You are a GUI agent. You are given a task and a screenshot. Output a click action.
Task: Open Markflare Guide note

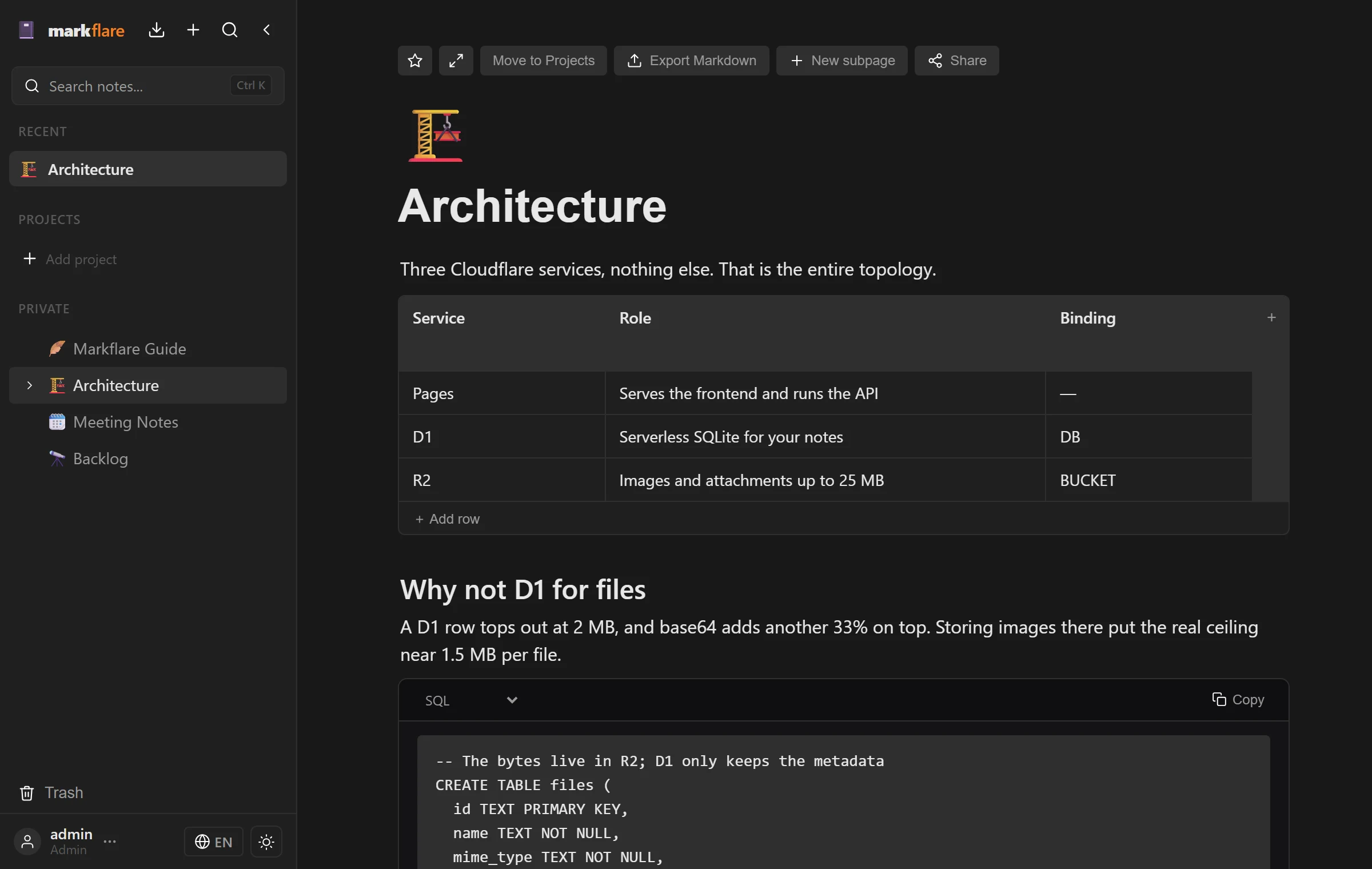148,349
